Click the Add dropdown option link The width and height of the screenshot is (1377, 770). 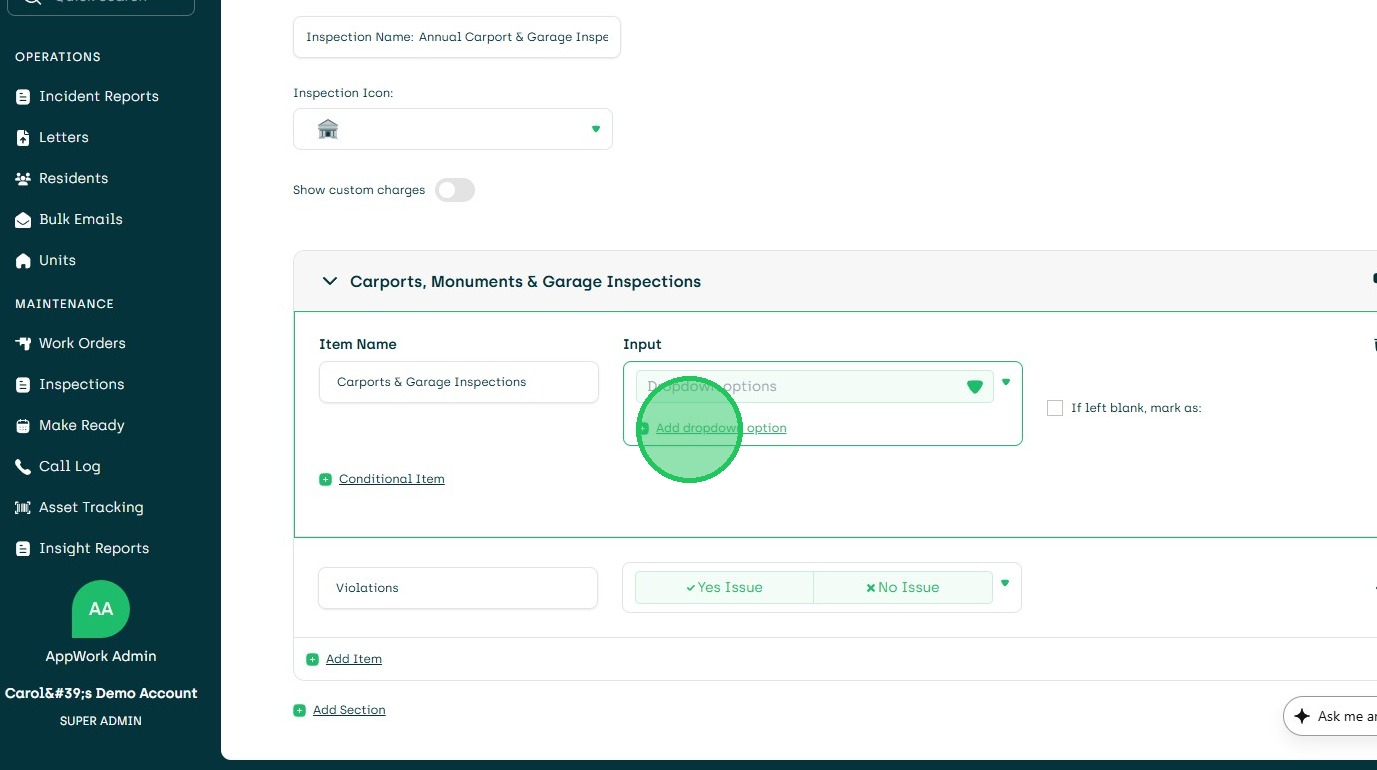[x=720, y=428]
